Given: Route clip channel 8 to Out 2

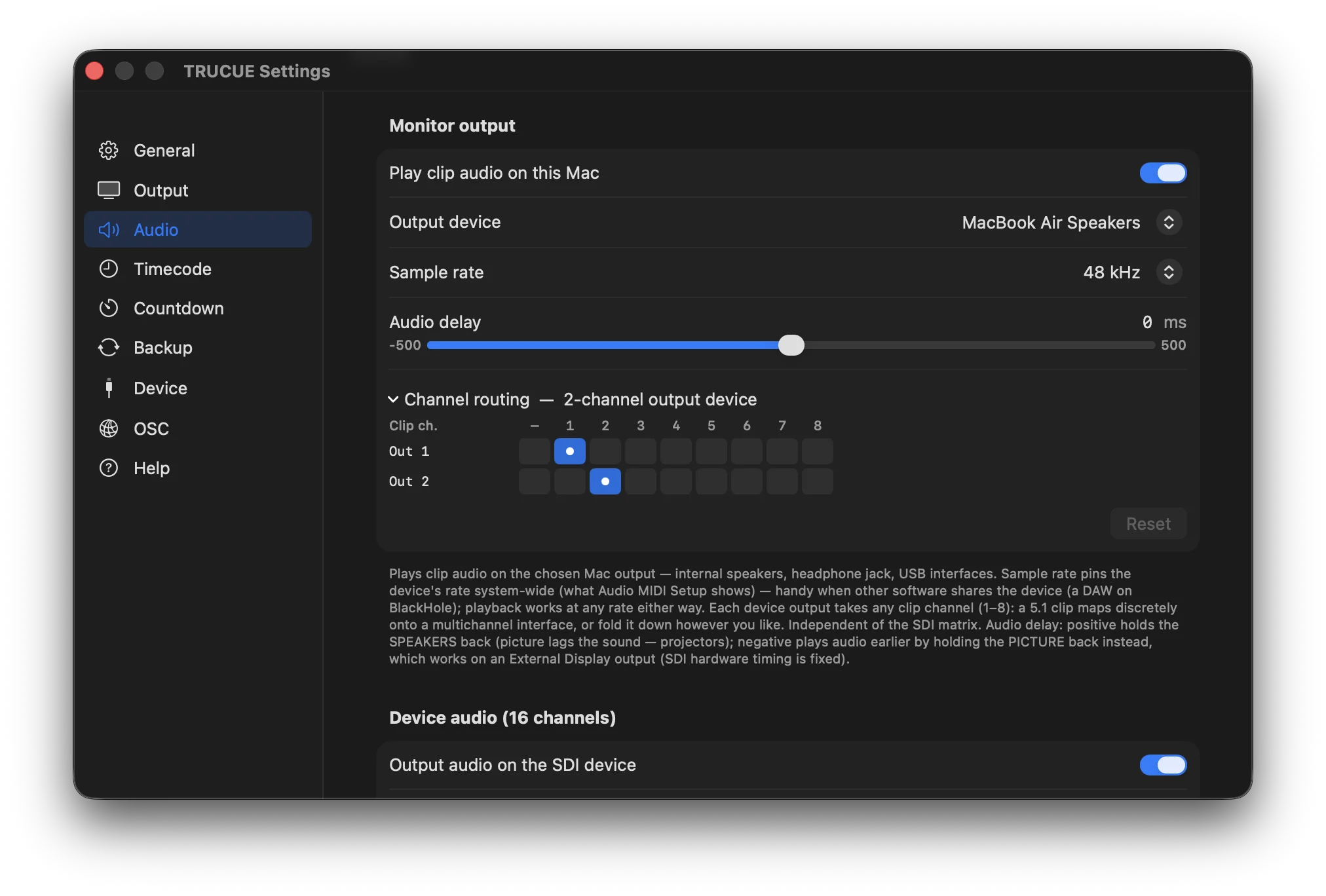Looking at the screenshot, I should (818, 481).
